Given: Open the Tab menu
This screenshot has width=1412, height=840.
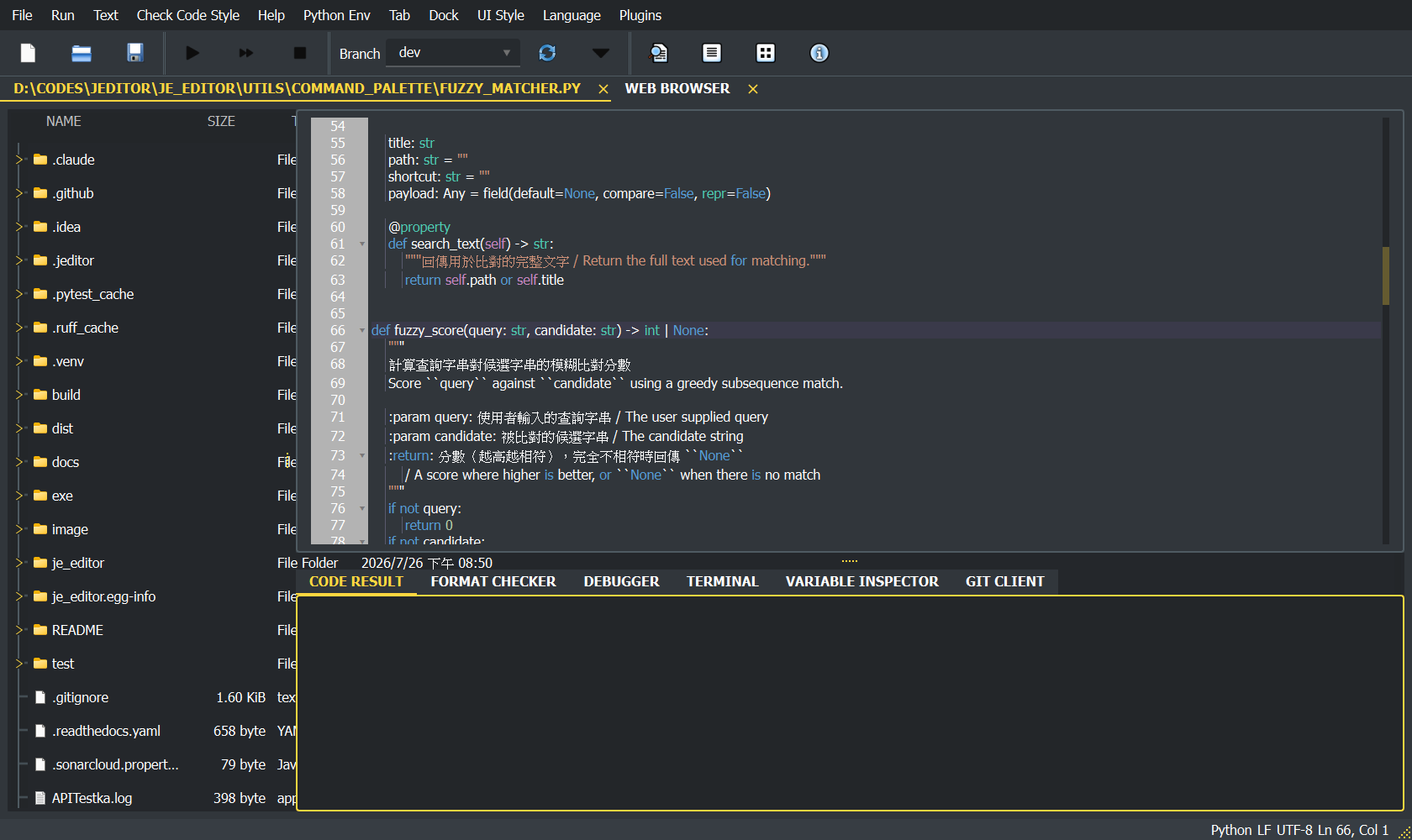Looking at the screenshot, I should click(400, 15).
